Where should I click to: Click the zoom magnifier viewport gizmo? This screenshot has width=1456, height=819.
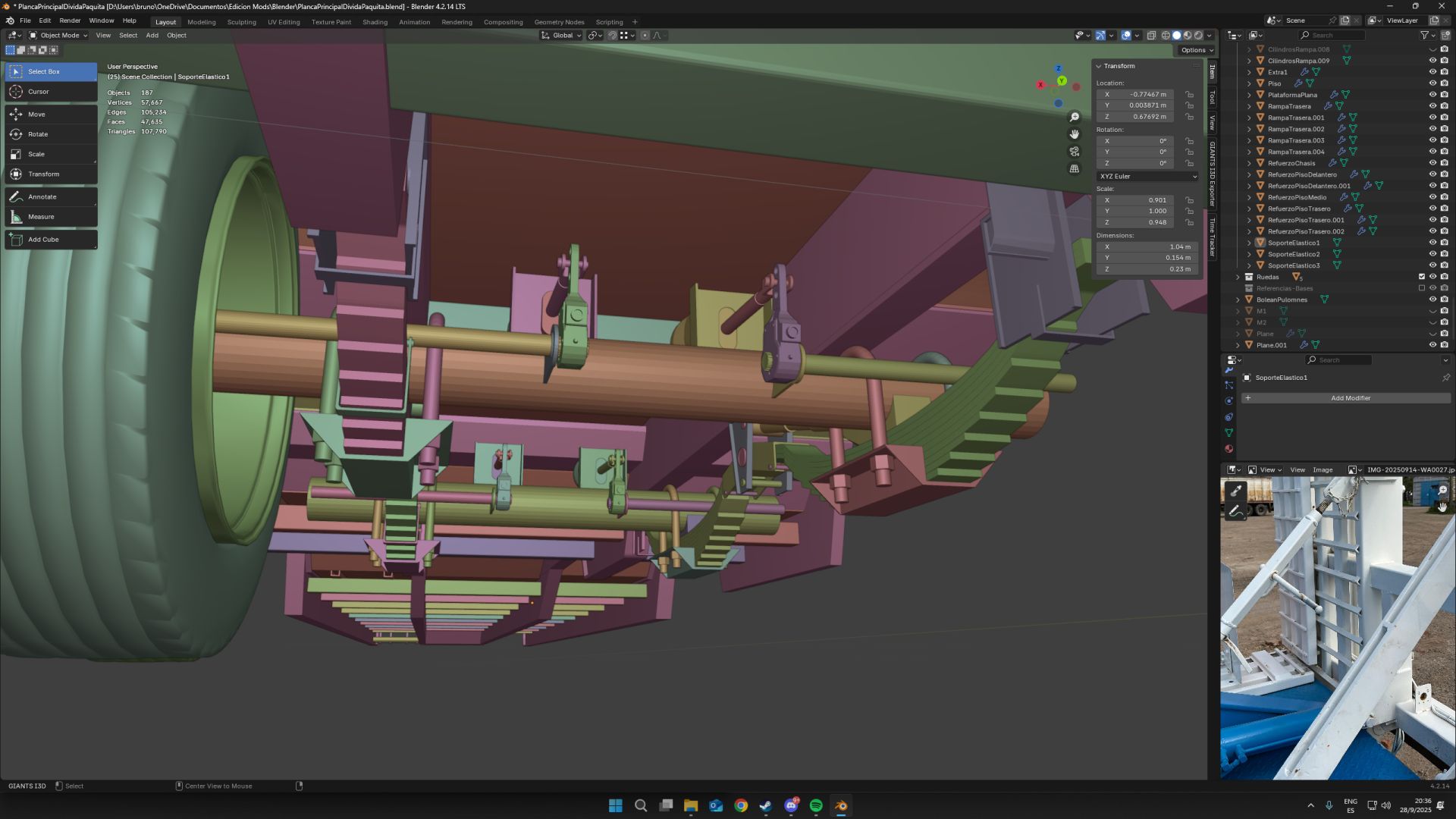(x=1075, y=117)
